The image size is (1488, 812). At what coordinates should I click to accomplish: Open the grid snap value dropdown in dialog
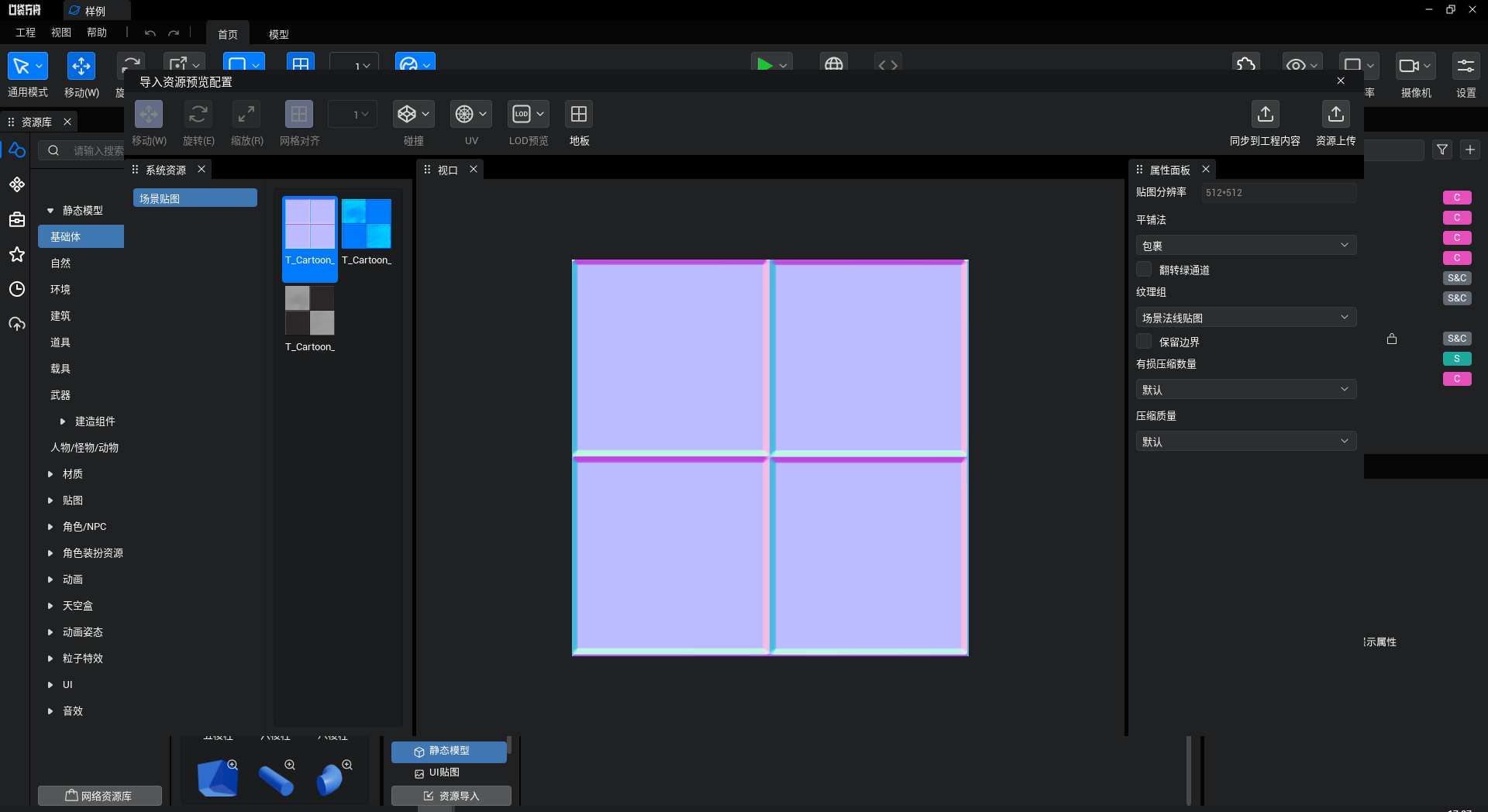353,114
